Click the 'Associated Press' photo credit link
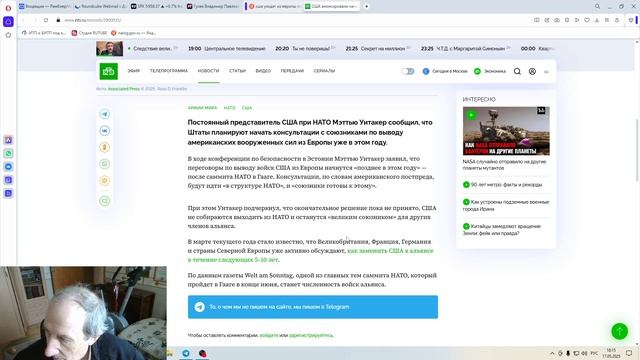Image resolution: width=640 pixels, height=360 pixels. (x=124, y=89)
